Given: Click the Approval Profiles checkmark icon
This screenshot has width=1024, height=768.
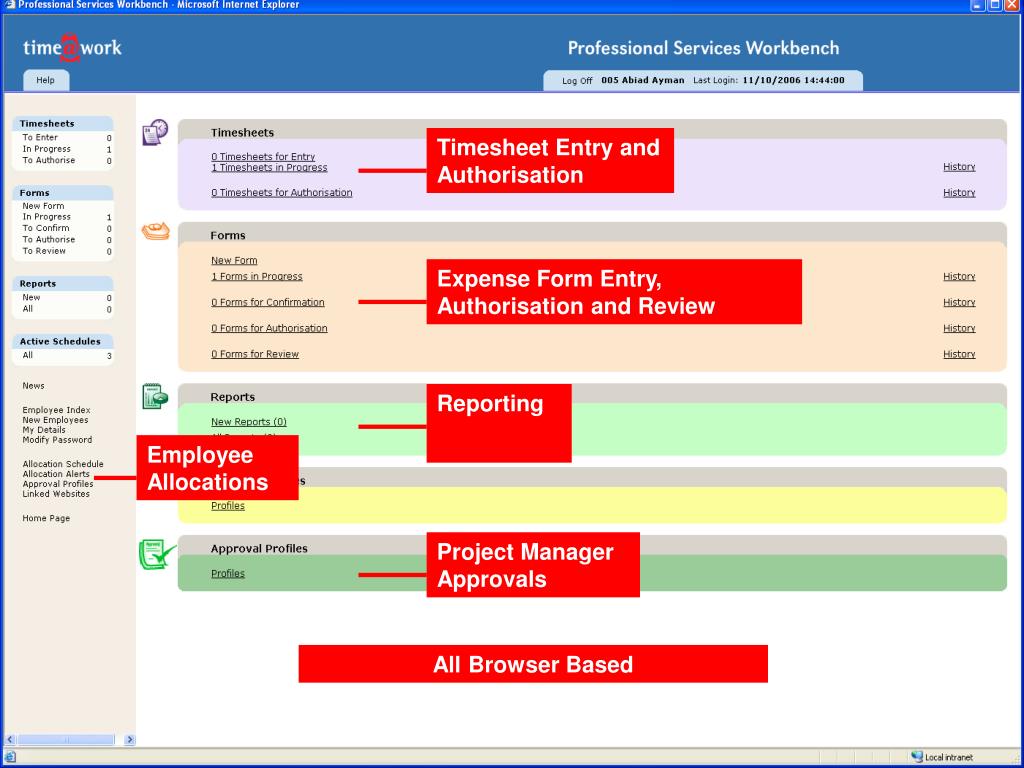Looking at the screenshot, I should (157, 554).
